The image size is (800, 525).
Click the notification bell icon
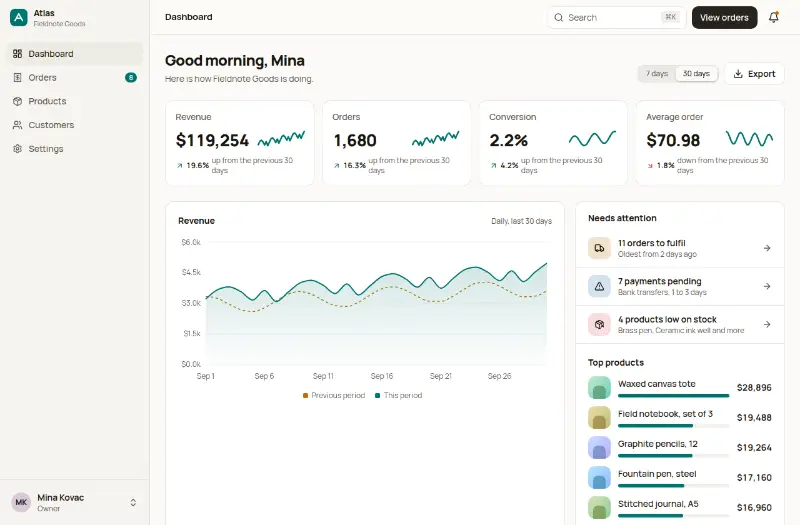coord(773,17)
